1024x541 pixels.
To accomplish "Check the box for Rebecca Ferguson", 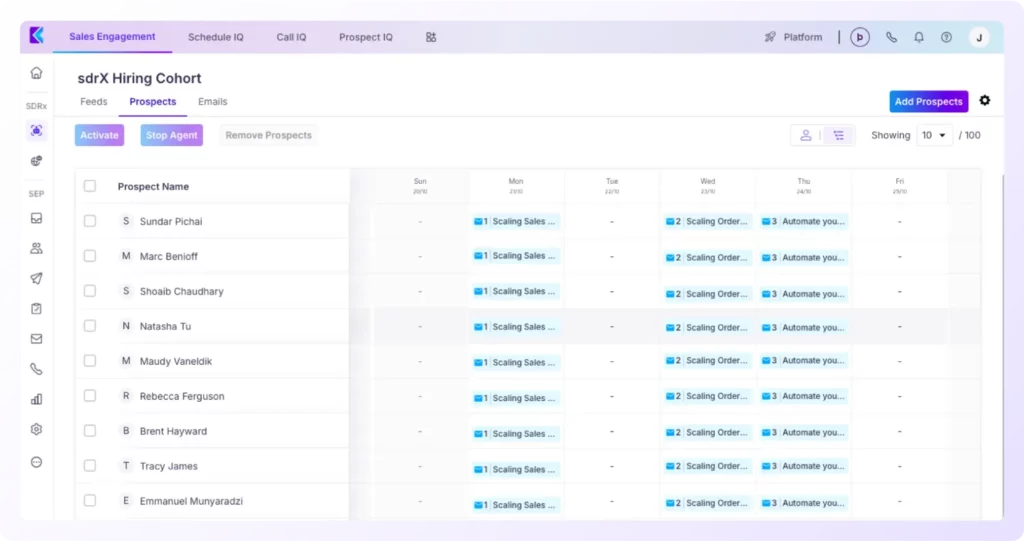I will pos(90,396).
